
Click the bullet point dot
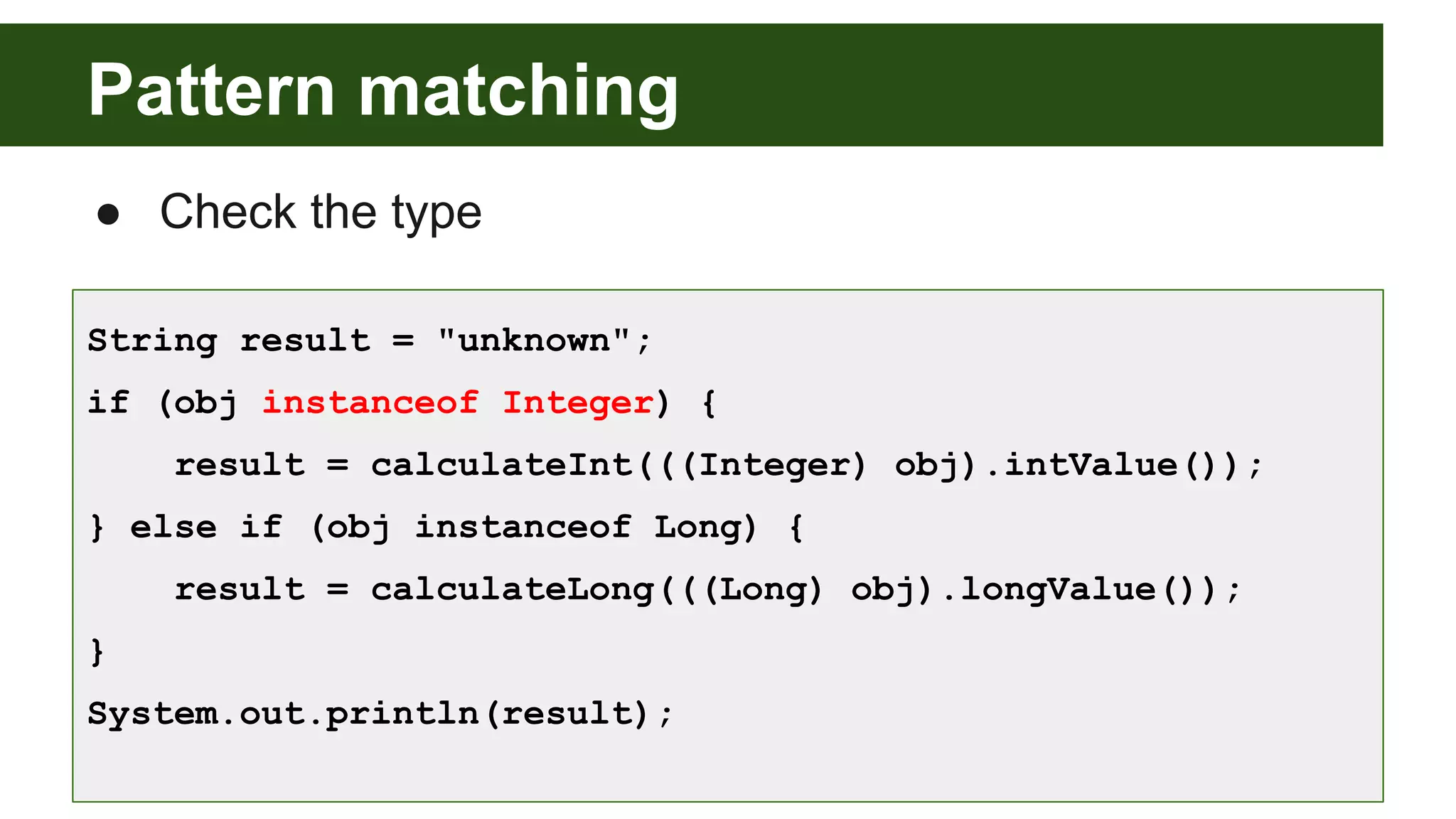pos(108,215)
